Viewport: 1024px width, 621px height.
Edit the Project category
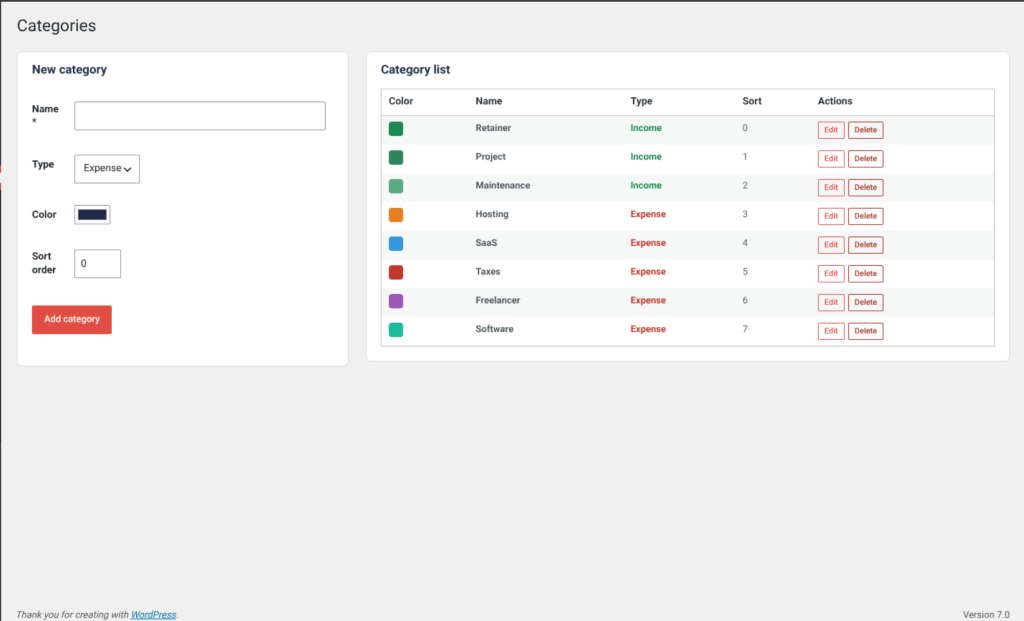pyautogui.click(x=831, y=159)
